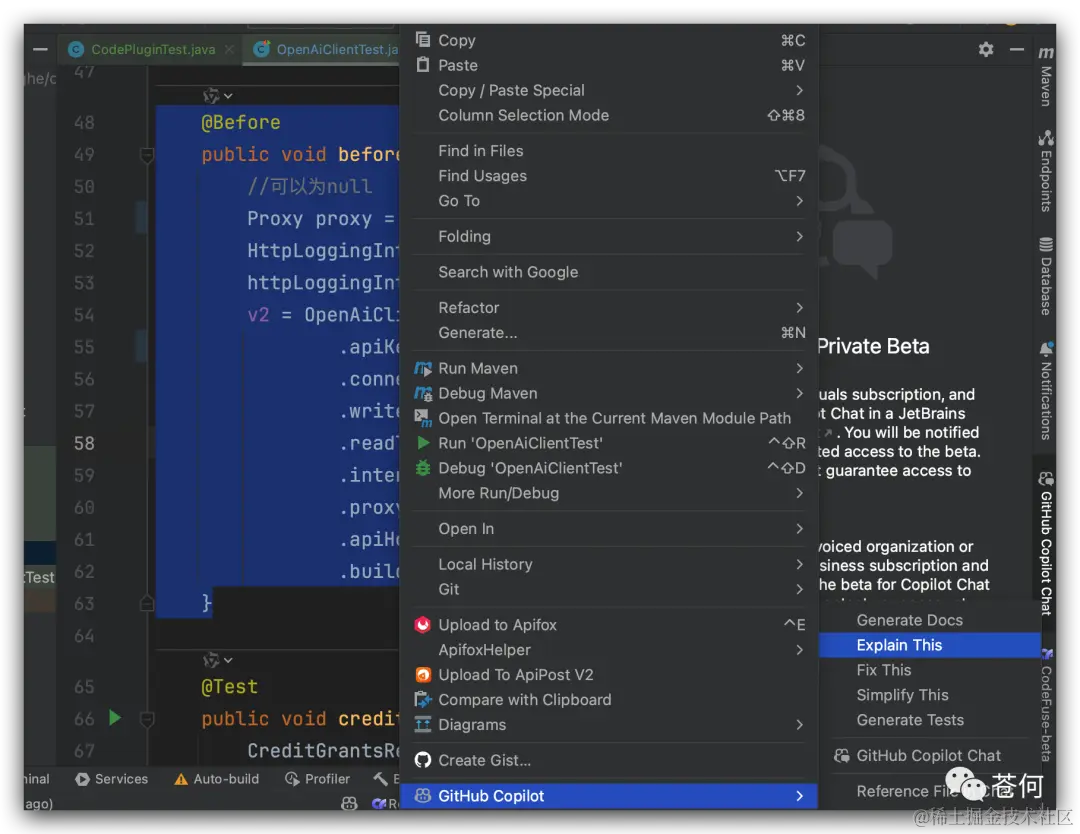Open the Services tool window
This screenshot has width=1080, height=834.
coord(112,779)
